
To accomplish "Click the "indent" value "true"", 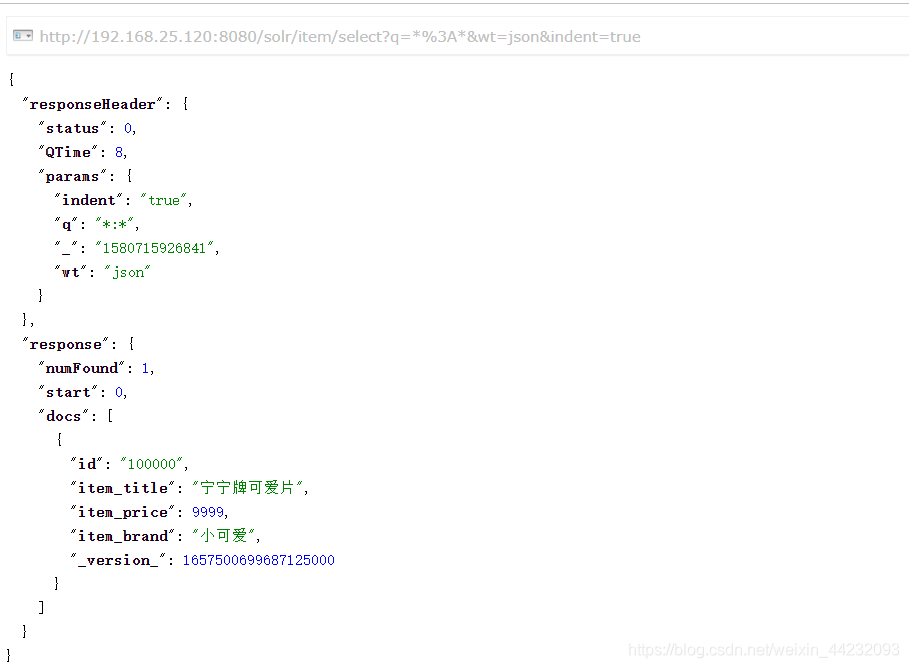I will coord(163,200).
